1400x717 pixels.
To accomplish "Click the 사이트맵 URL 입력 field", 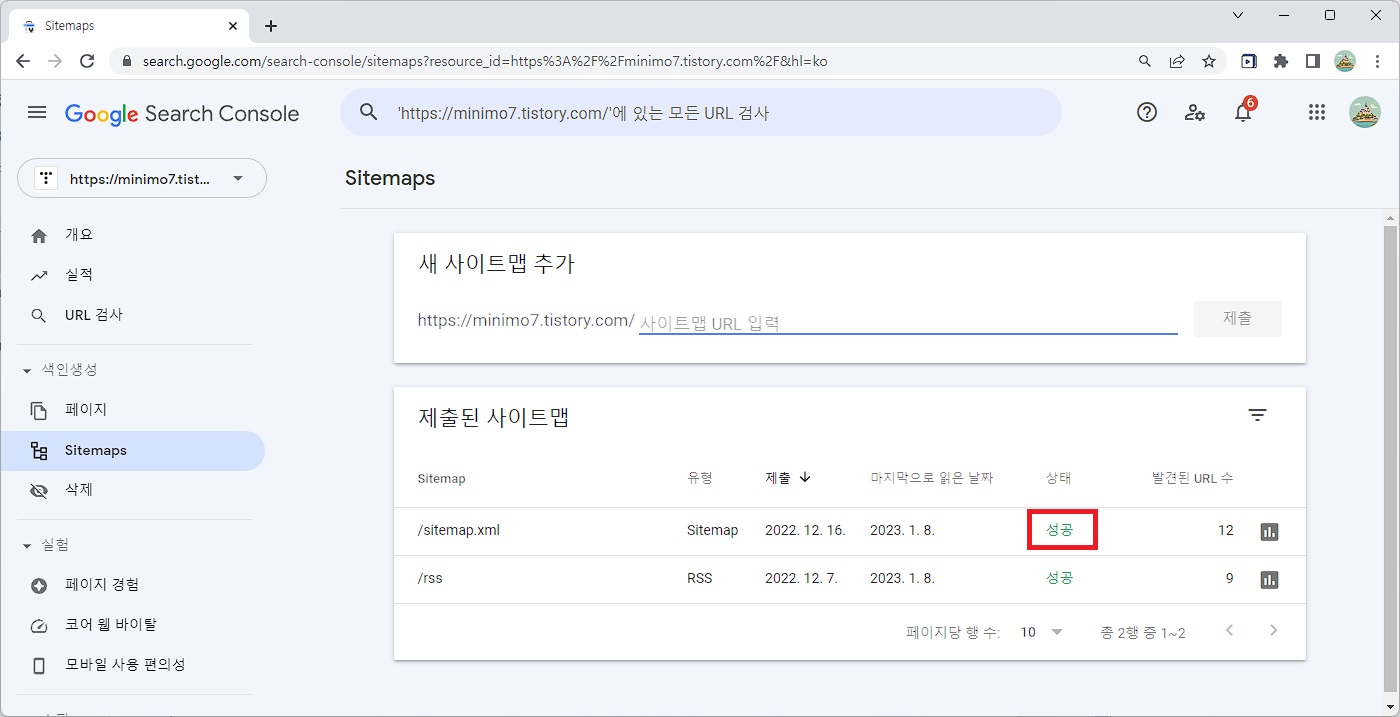I will pyautogui.click(x=908, y=322).
